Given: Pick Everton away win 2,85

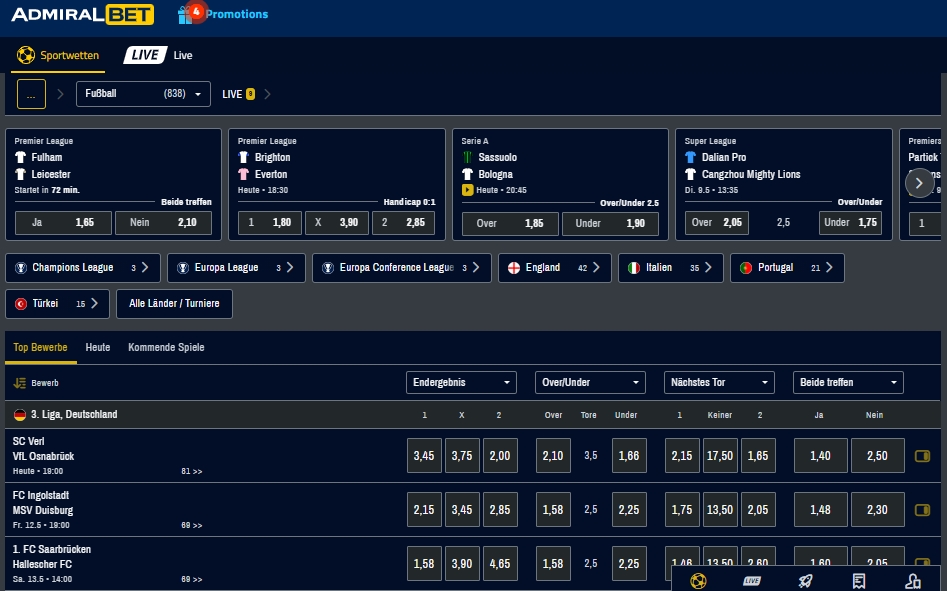Looking at the screenshot, I should pos(403,223).
